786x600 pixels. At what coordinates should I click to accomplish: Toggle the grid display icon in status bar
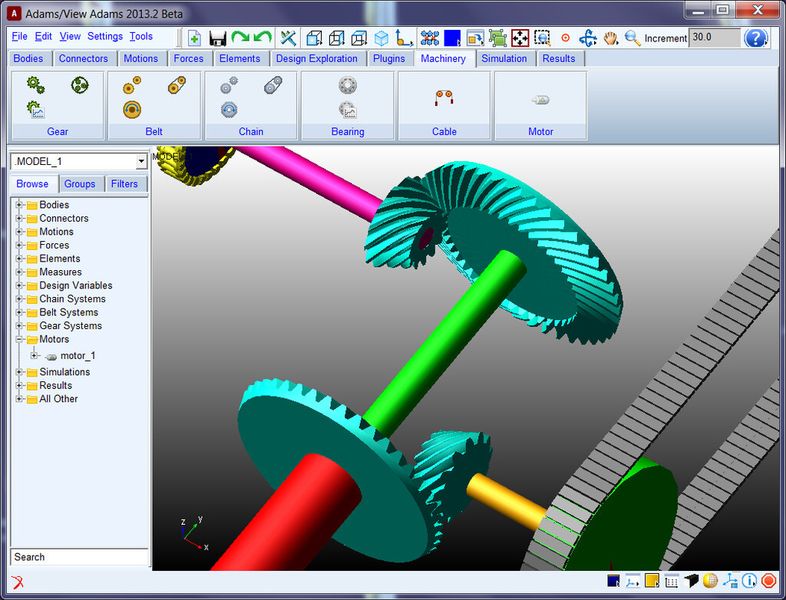pyautogui.click(x=671, y=580)
